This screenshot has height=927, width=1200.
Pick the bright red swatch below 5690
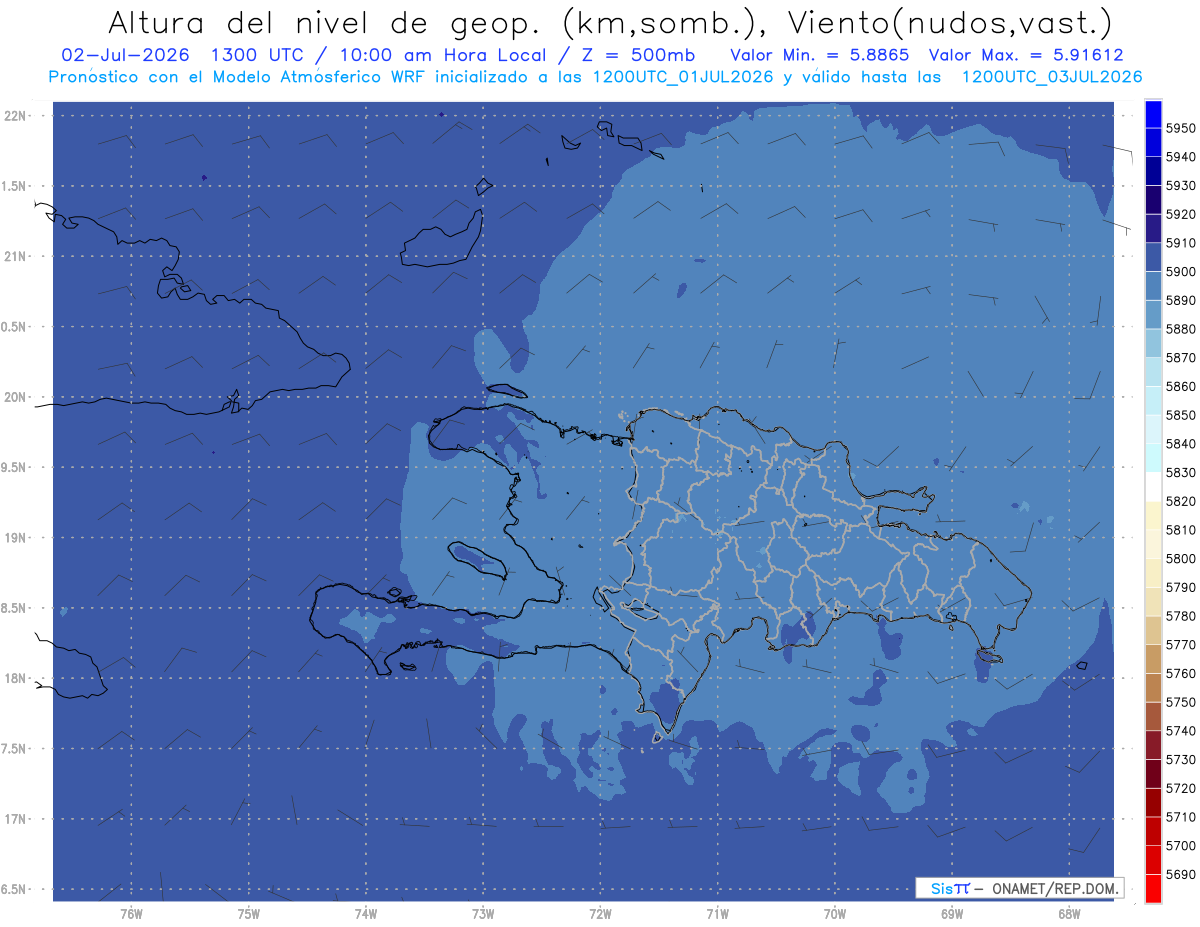[1152, 888]
